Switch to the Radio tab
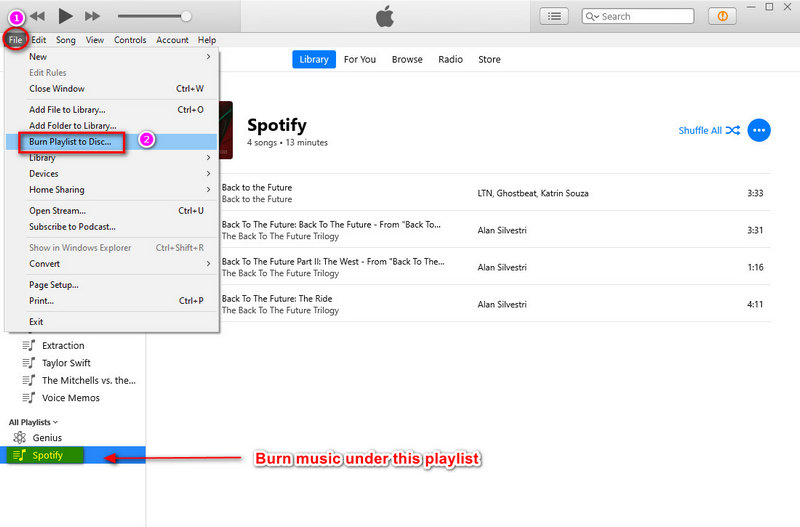Viewport: 800px width, 527px height. pos(451,59)
